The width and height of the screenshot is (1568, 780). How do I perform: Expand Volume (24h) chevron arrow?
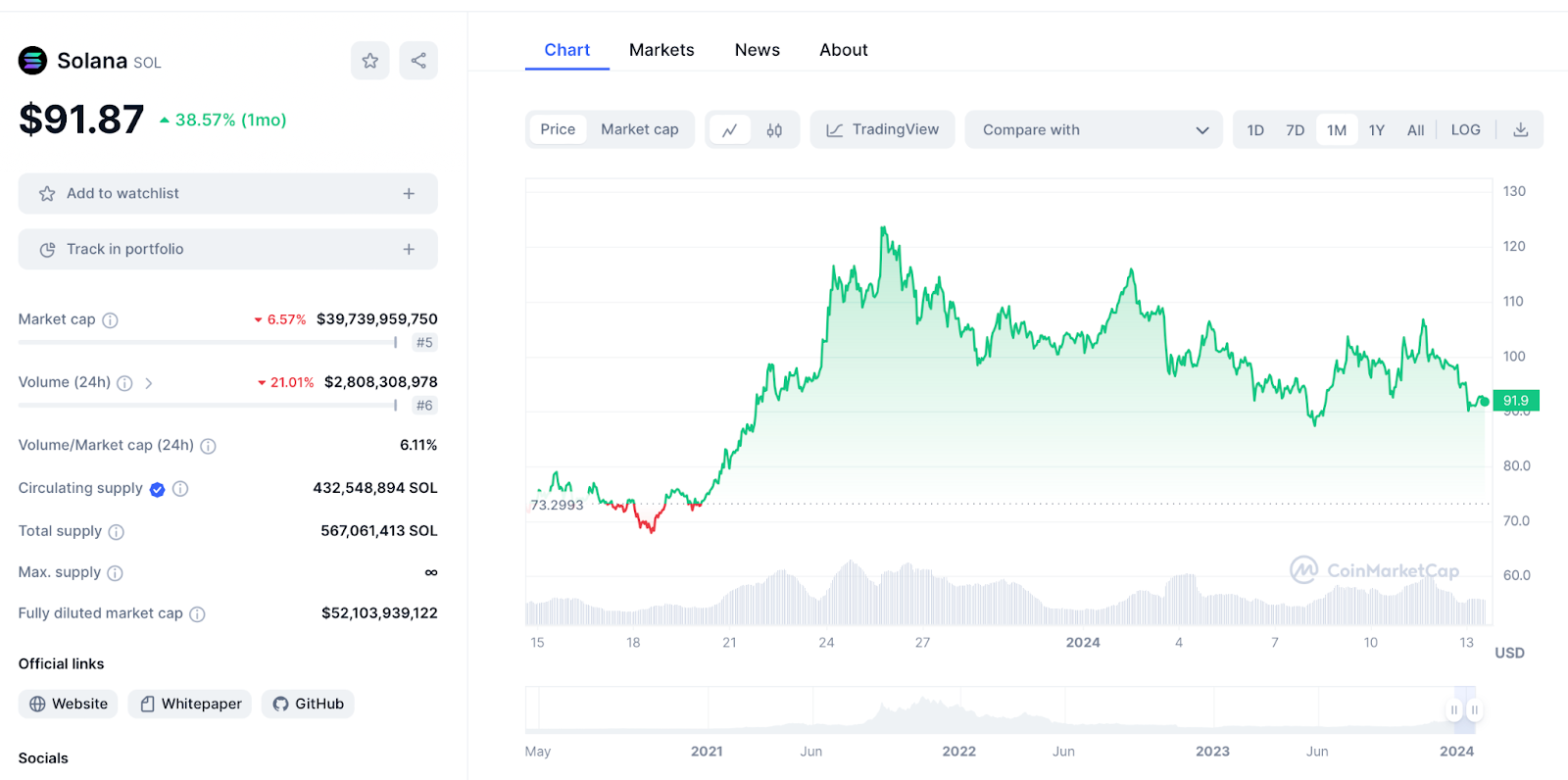(149, 383)
